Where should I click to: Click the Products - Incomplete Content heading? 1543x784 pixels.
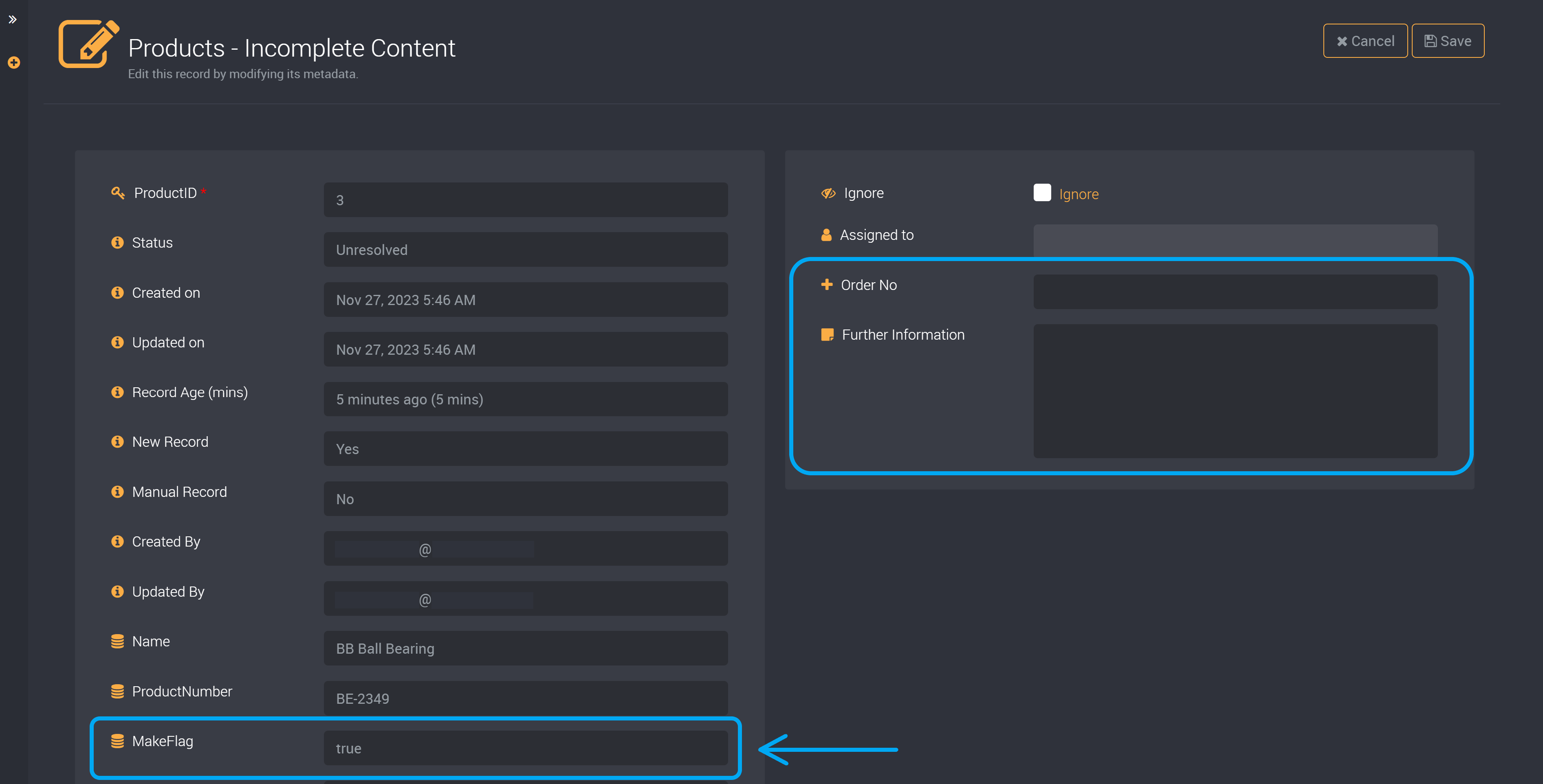(292, 48)
